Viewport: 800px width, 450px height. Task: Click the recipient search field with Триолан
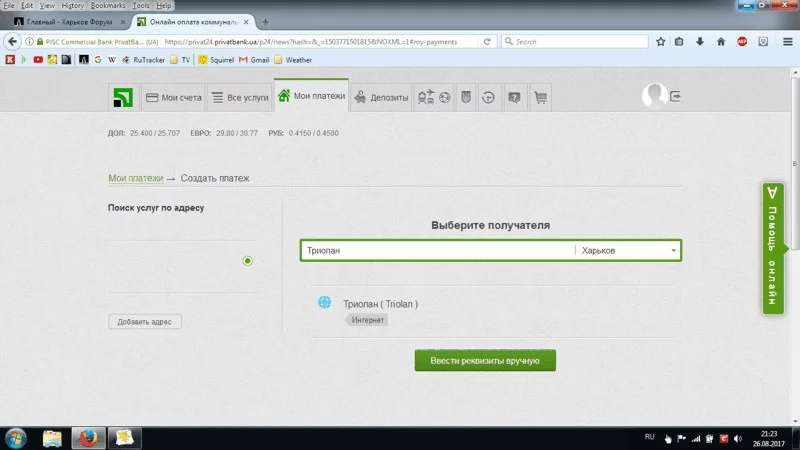pos(438,251)
